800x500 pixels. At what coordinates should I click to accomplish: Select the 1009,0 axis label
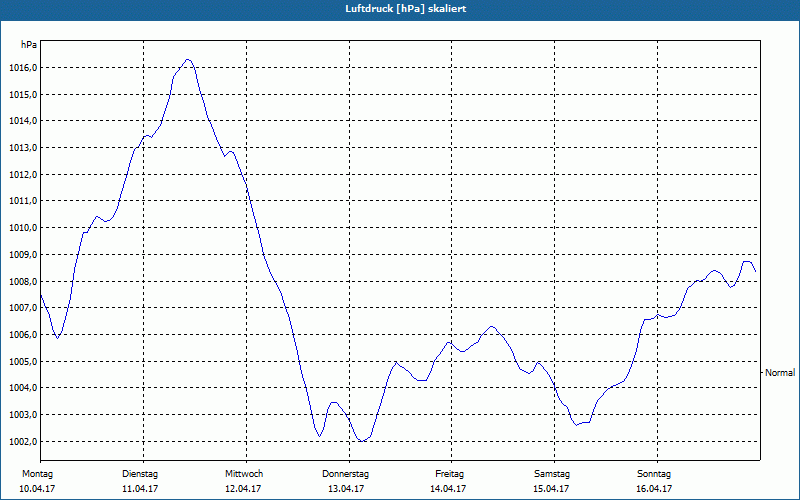[x=21, y=255]
